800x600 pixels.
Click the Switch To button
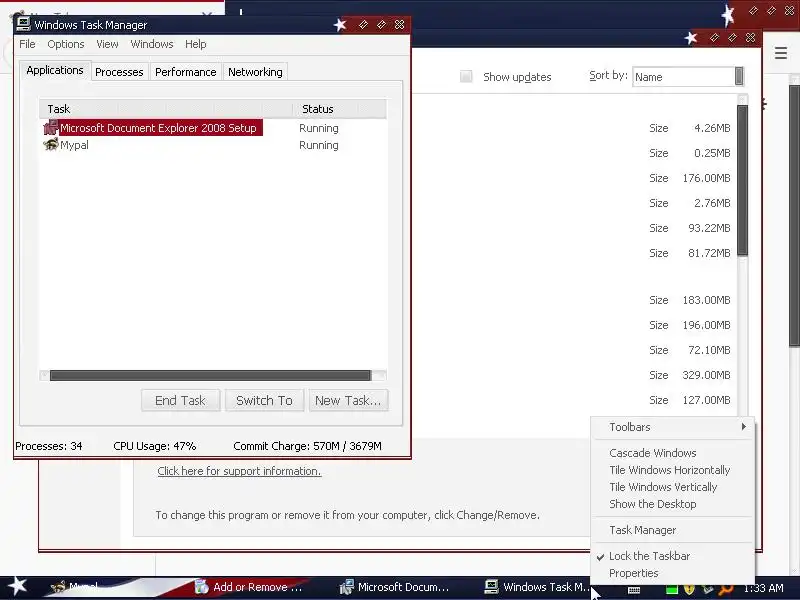pos(264,401)
